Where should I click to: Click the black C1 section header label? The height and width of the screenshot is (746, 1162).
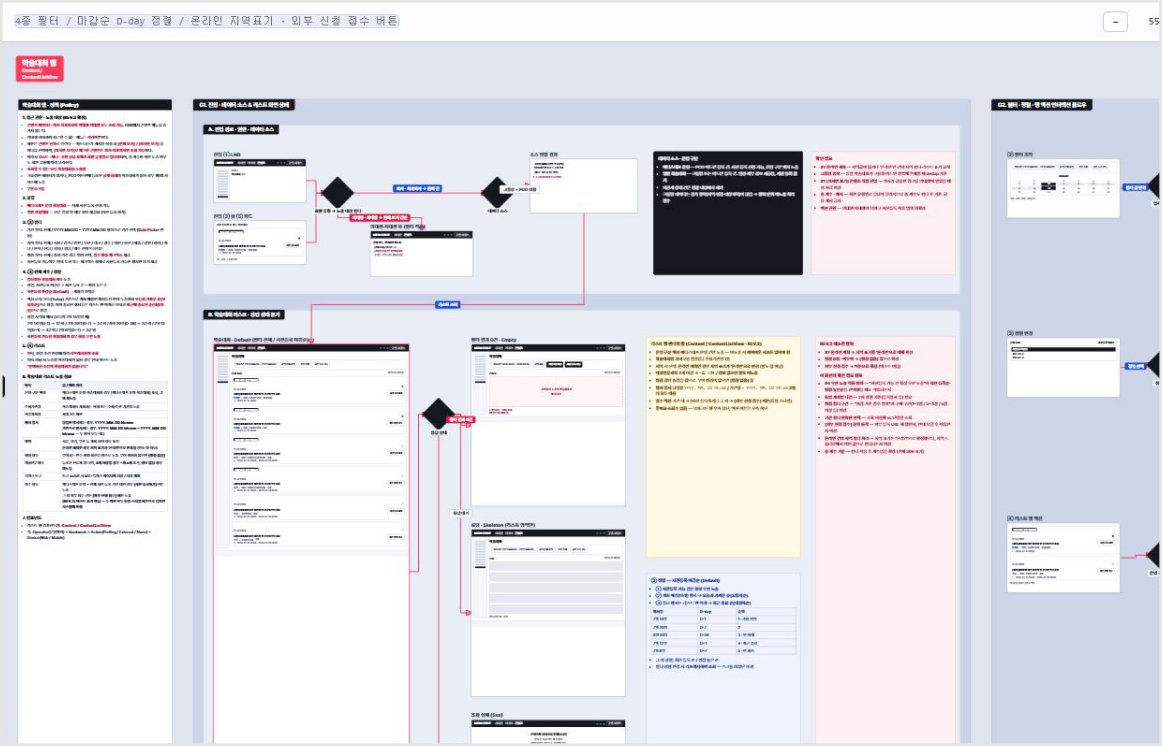click(x=243, y=105)
